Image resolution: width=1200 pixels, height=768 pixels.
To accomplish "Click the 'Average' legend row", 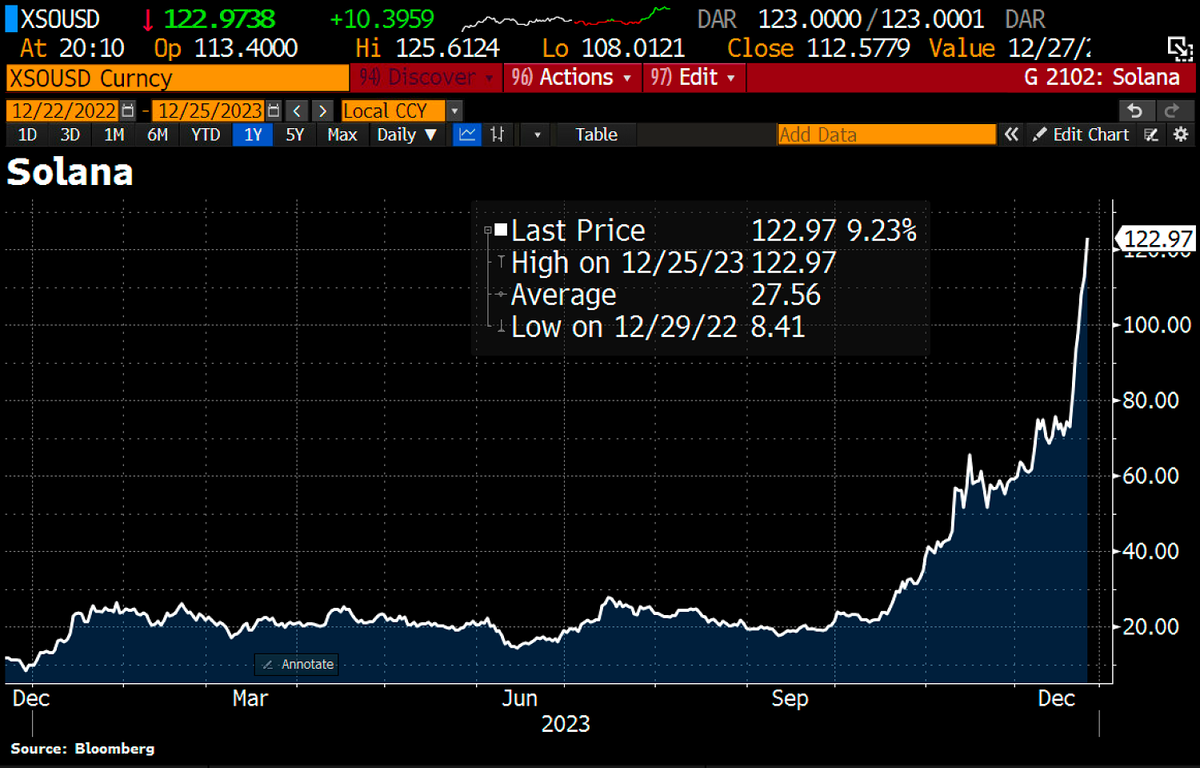I will tap(665, 295).
